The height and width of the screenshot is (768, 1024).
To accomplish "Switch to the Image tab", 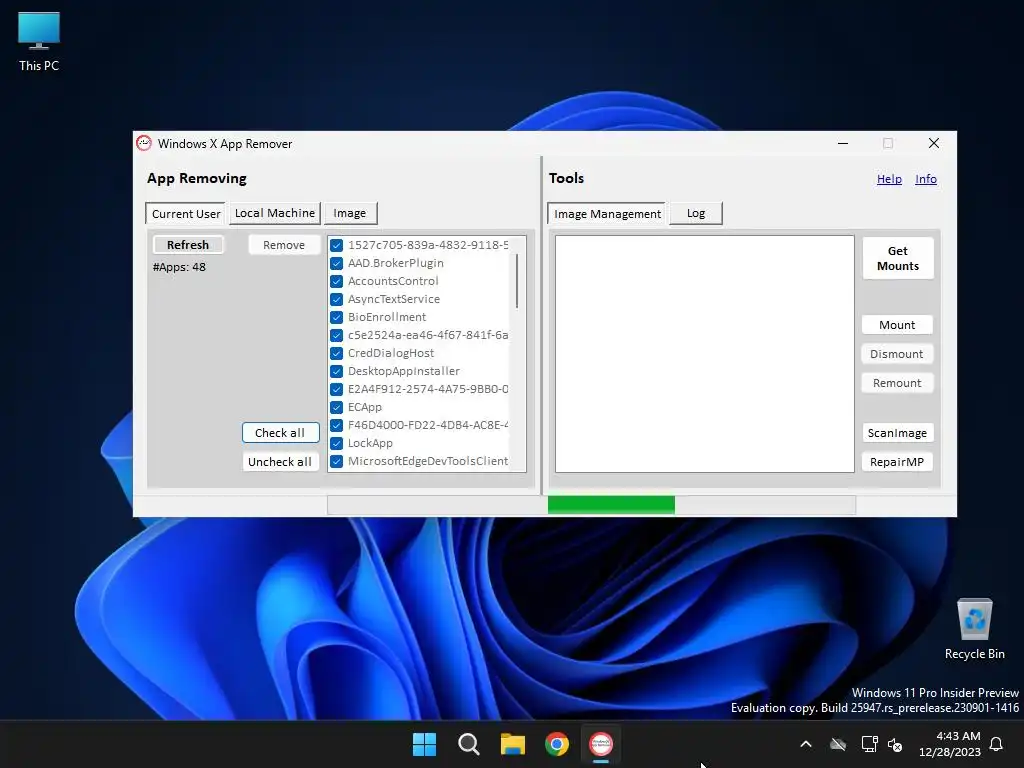I will 350,213.
